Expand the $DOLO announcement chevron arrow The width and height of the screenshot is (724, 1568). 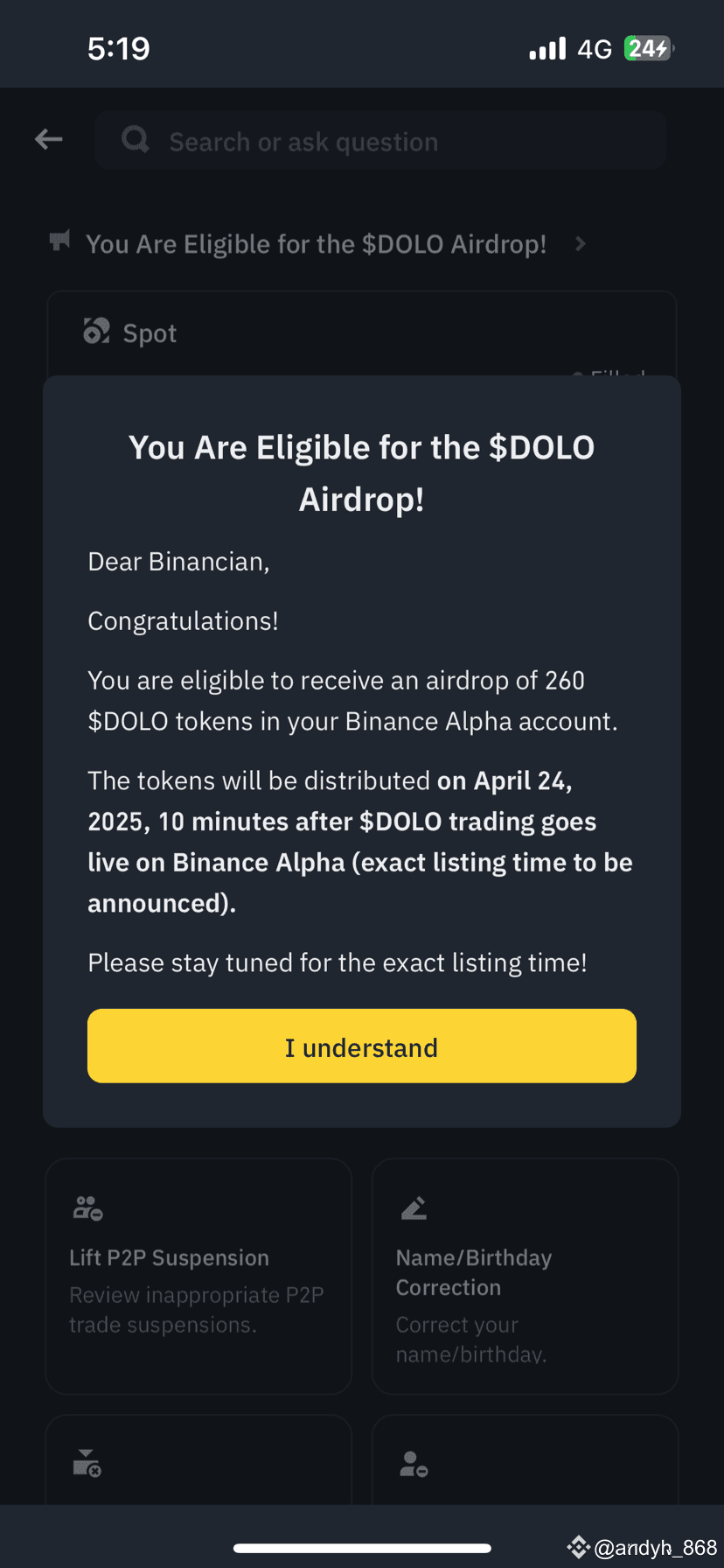580,244
